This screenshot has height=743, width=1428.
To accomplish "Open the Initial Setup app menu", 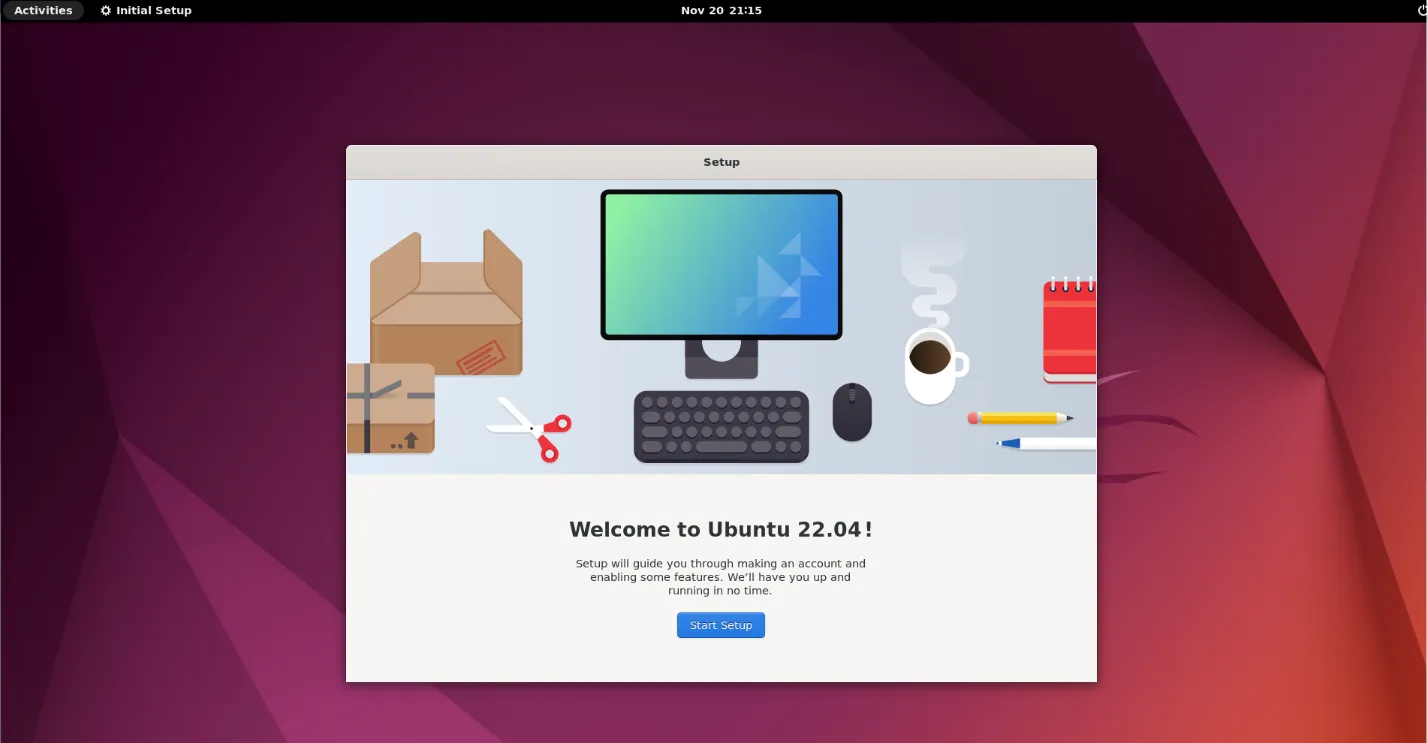I will coord(146,10).
